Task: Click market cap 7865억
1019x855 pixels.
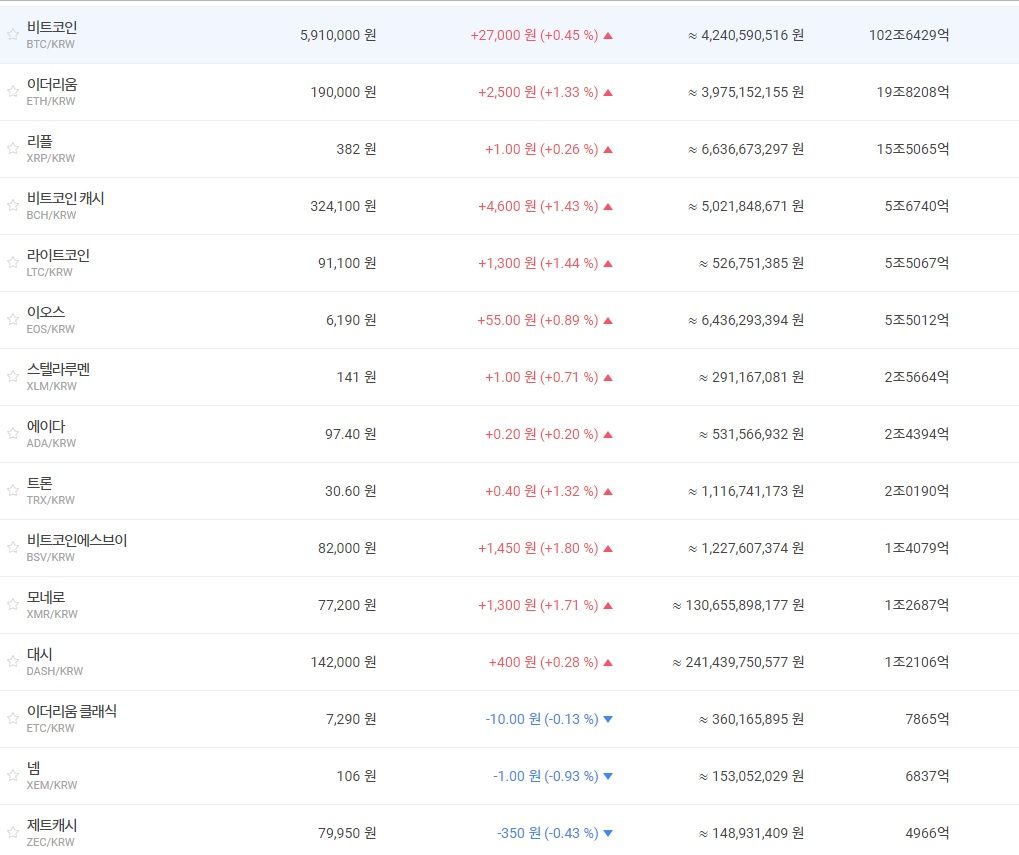Action: 927,719
